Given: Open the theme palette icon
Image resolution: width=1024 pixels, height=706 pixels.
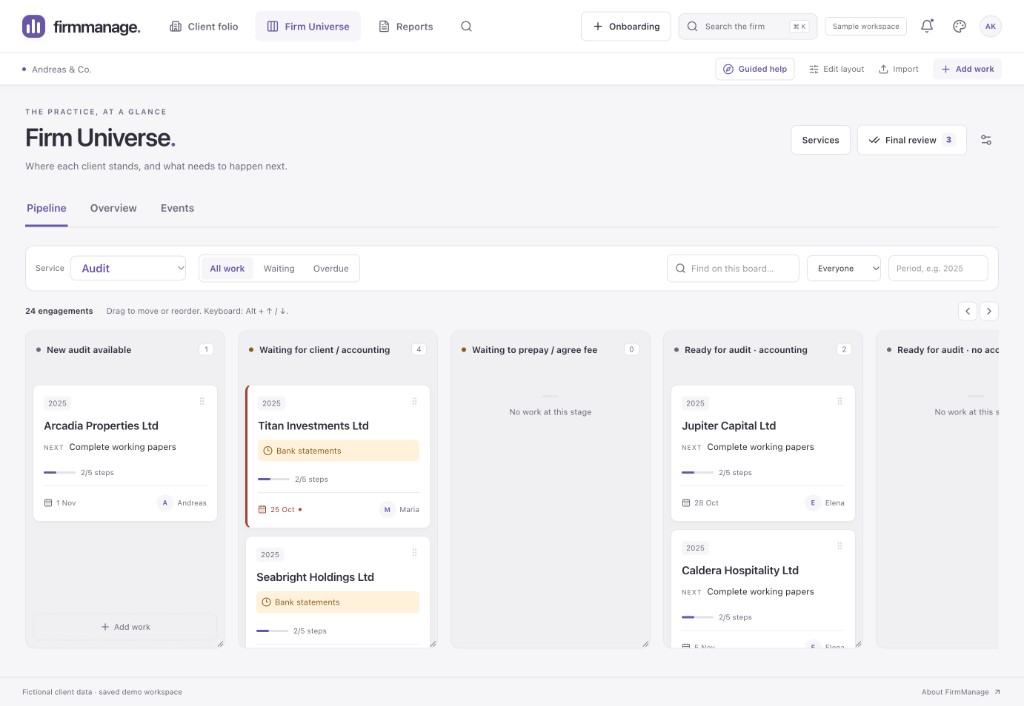Looking at the screenshot, I should pos(959,27).
